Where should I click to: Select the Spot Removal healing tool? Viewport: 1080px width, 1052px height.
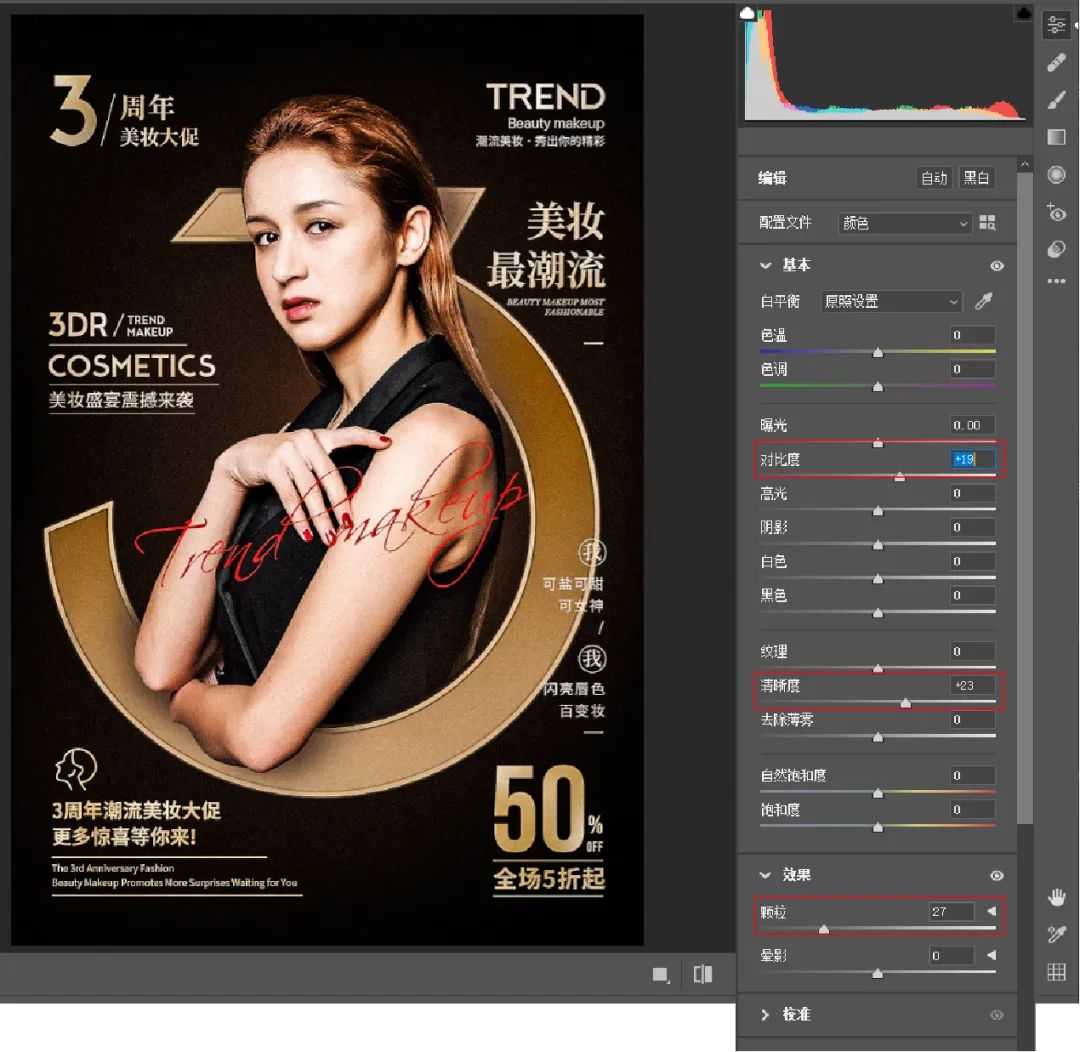(1056, 63)
